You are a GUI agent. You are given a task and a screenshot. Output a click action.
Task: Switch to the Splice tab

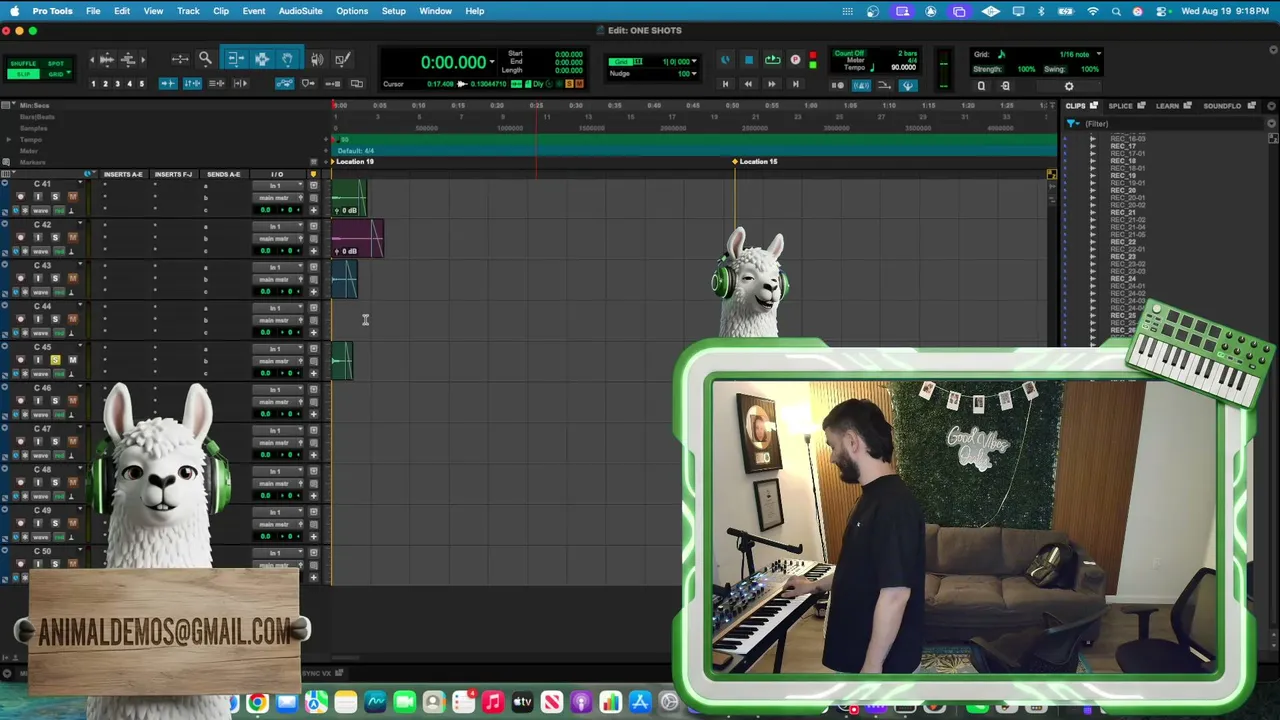click(1121, 105)
